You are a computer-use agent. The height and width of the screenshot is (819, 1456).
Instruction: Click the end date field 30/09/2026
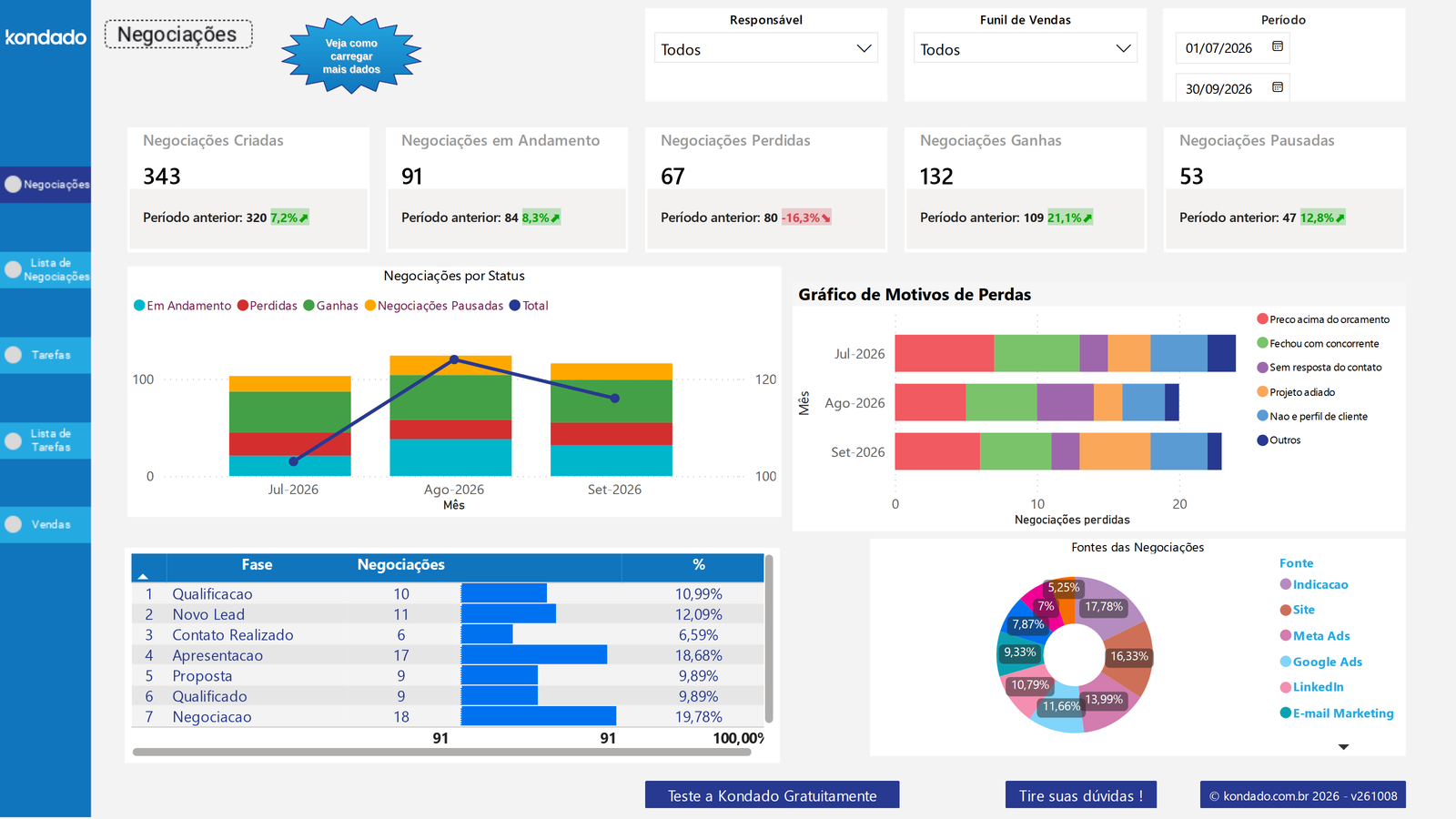tap(1232, 88)
